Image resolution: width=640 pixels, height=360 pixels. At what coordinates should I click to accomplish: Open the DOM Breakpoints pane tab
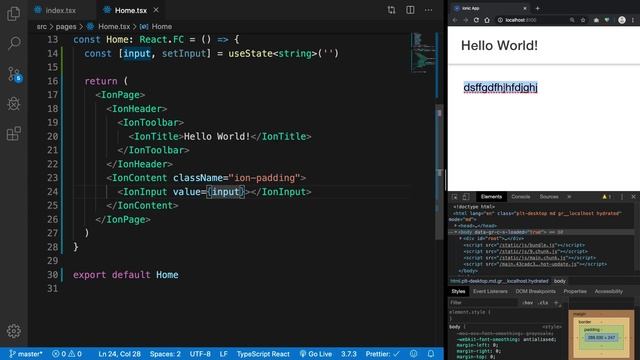(x=536, y=291)
